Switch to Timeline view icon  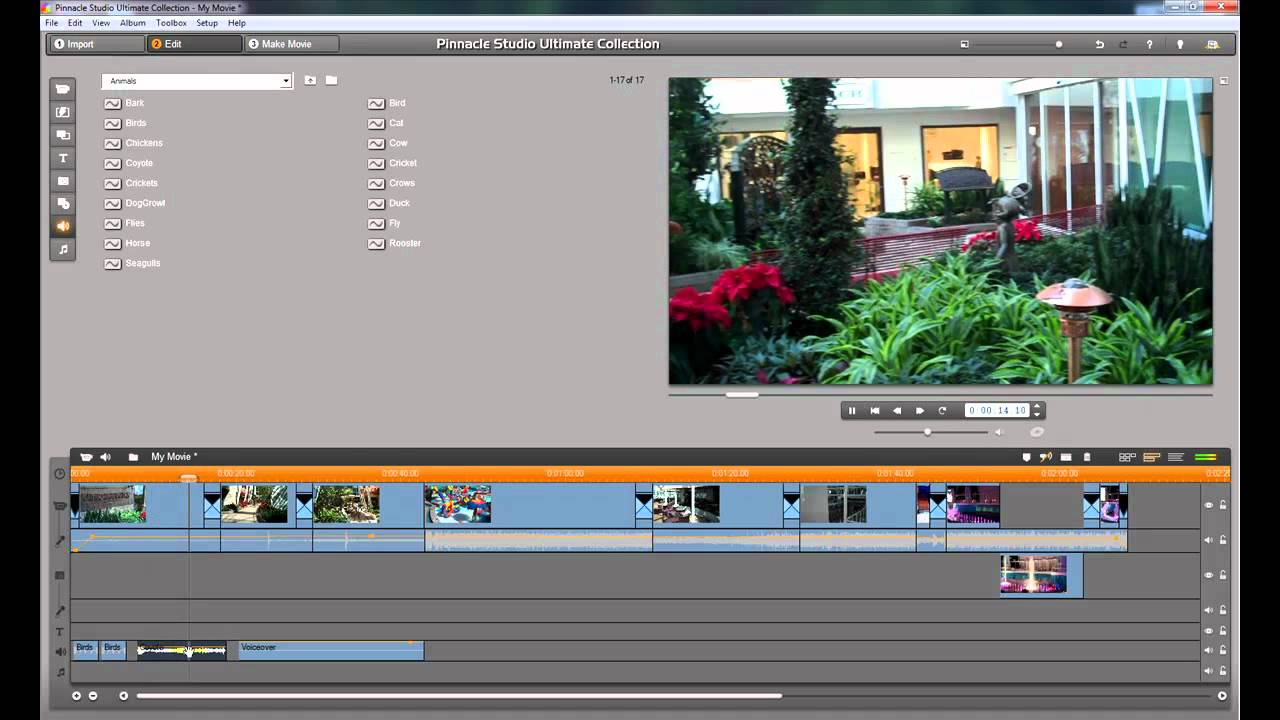(x=1151, y=457)
